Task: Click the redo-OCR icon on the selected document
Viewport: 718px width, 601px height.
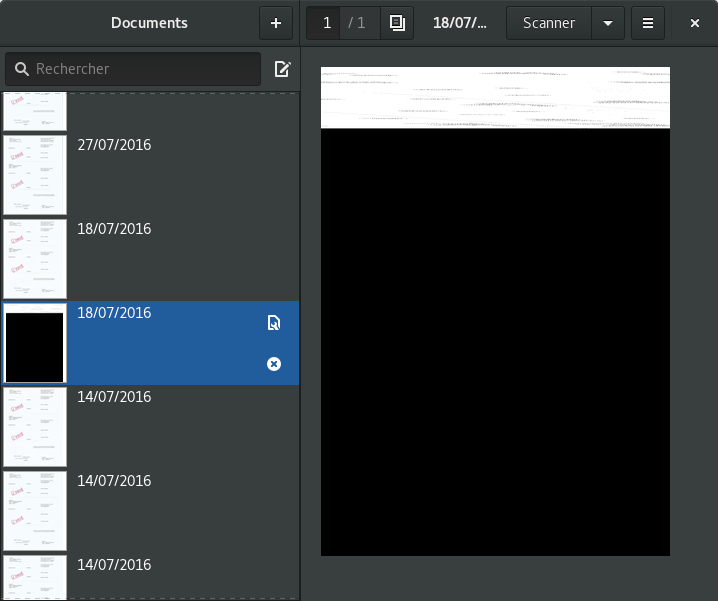Action: pos(274,323)
